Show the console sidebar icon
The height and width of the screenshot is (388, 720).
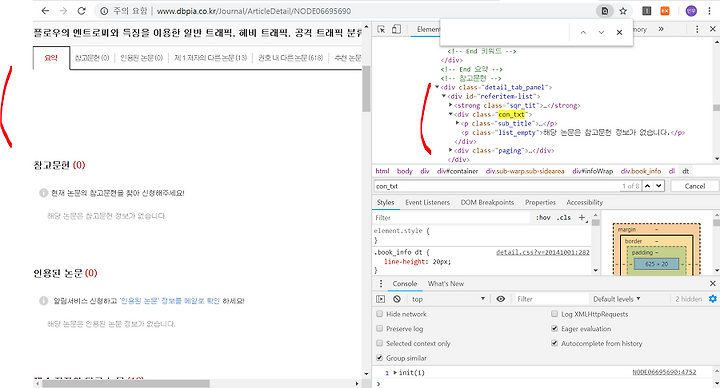tap(381, 299)
